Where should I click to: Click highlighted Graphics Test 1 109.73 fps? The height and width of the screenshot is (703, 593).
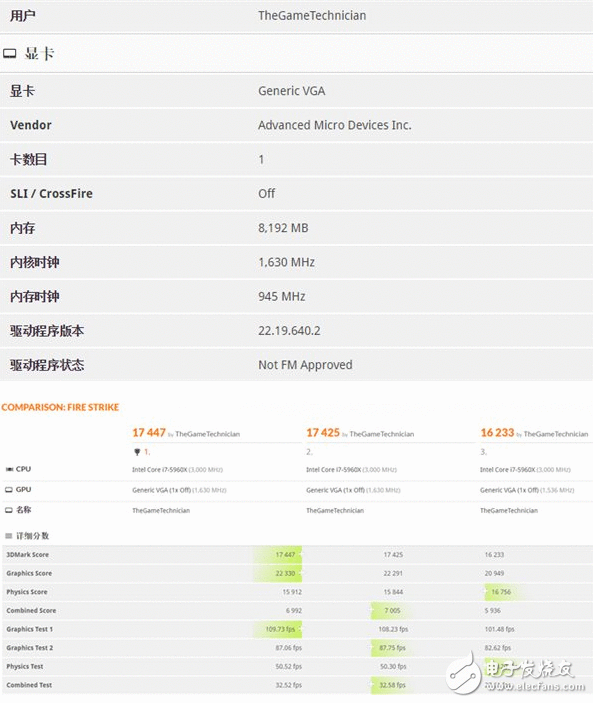point(280,629)
